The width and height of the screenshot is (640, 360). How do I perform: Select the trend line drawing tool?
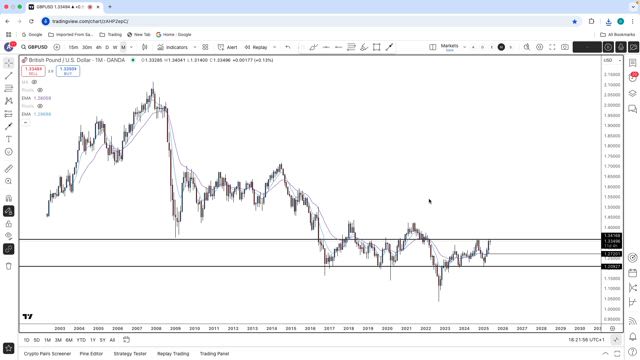(9, 76)
